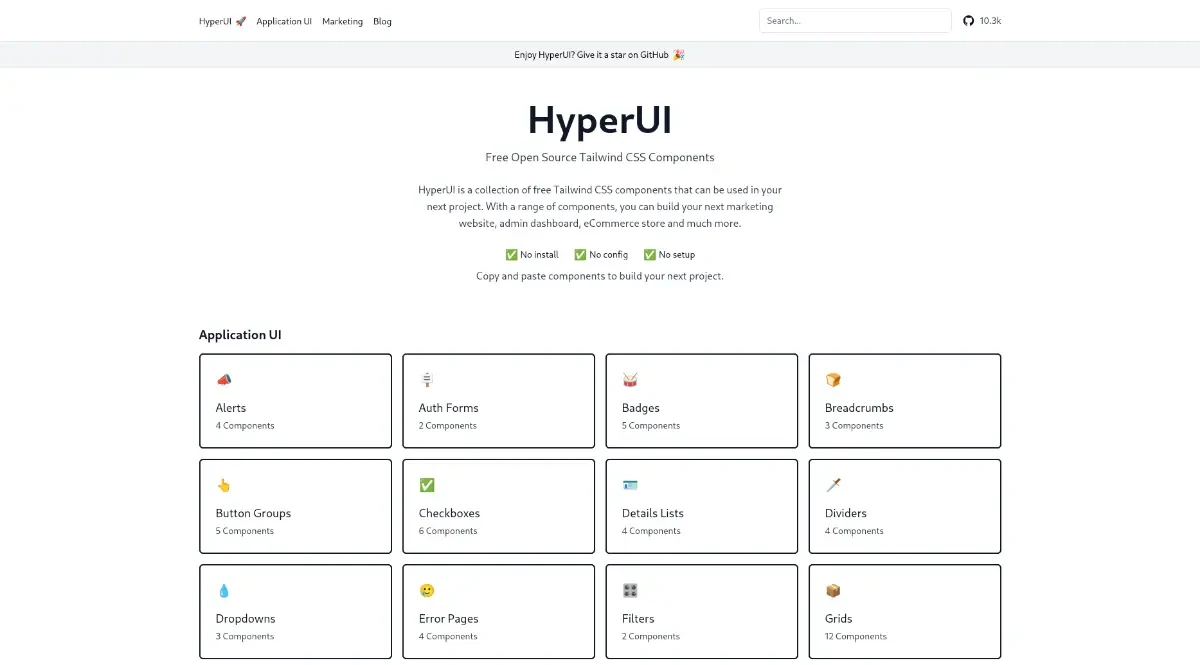This screenshot has width=1200, height=665.
Task: Click the icon on the Dividers card
Action: [833, 485]
